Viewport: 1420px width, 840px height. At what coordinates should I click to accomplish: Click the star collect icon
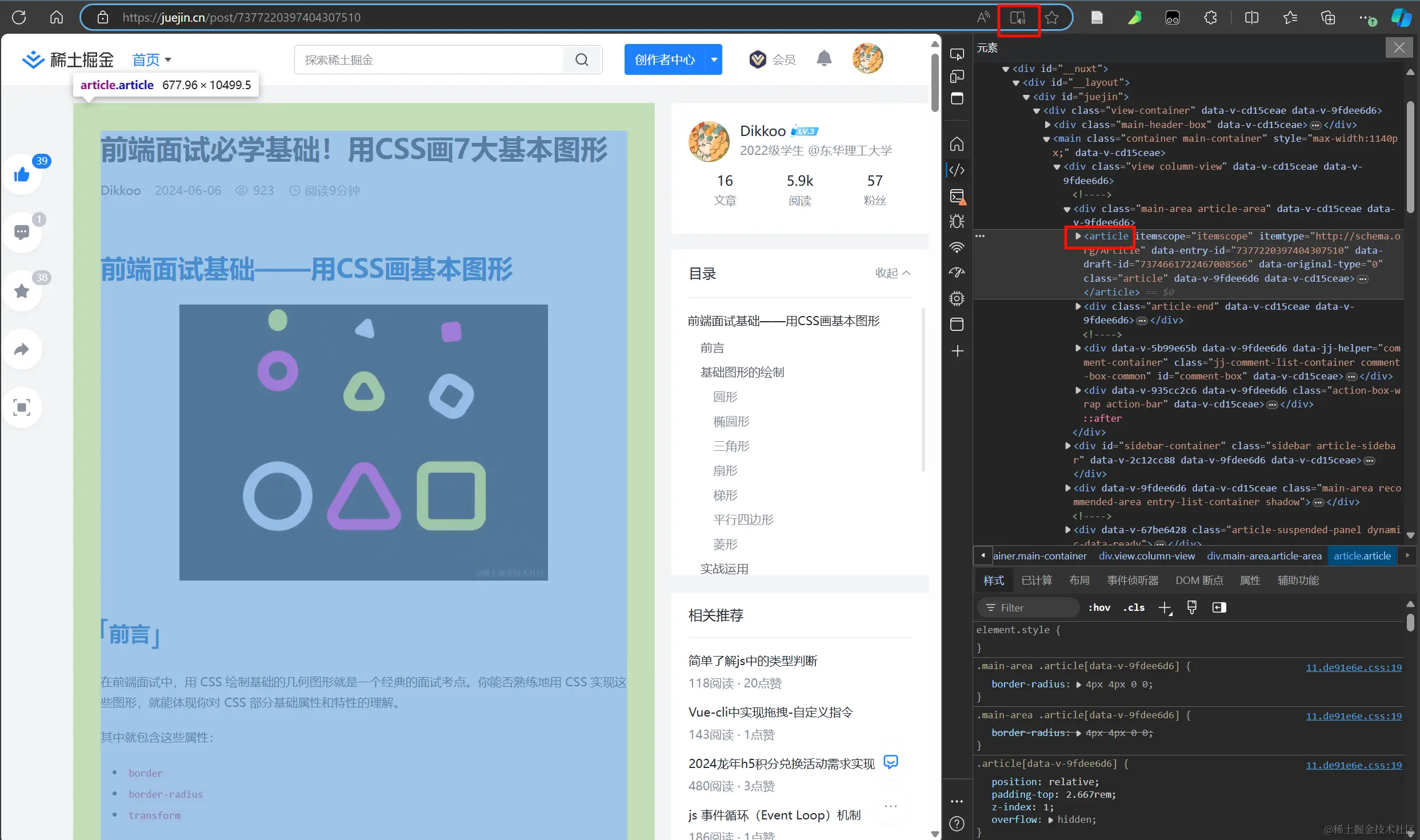[22, 291]
